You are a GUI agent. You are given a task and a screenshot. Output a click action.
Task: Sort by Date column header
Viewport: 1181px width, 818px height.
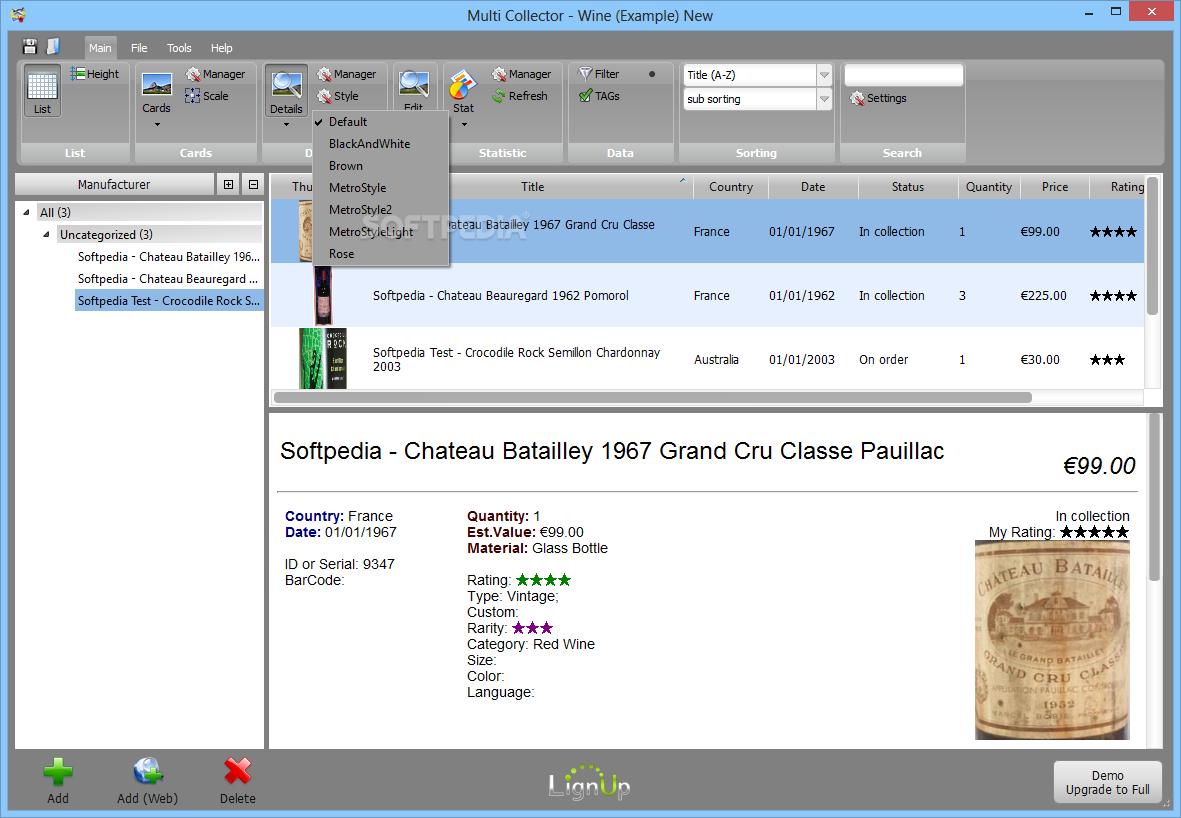coord(813,187)
